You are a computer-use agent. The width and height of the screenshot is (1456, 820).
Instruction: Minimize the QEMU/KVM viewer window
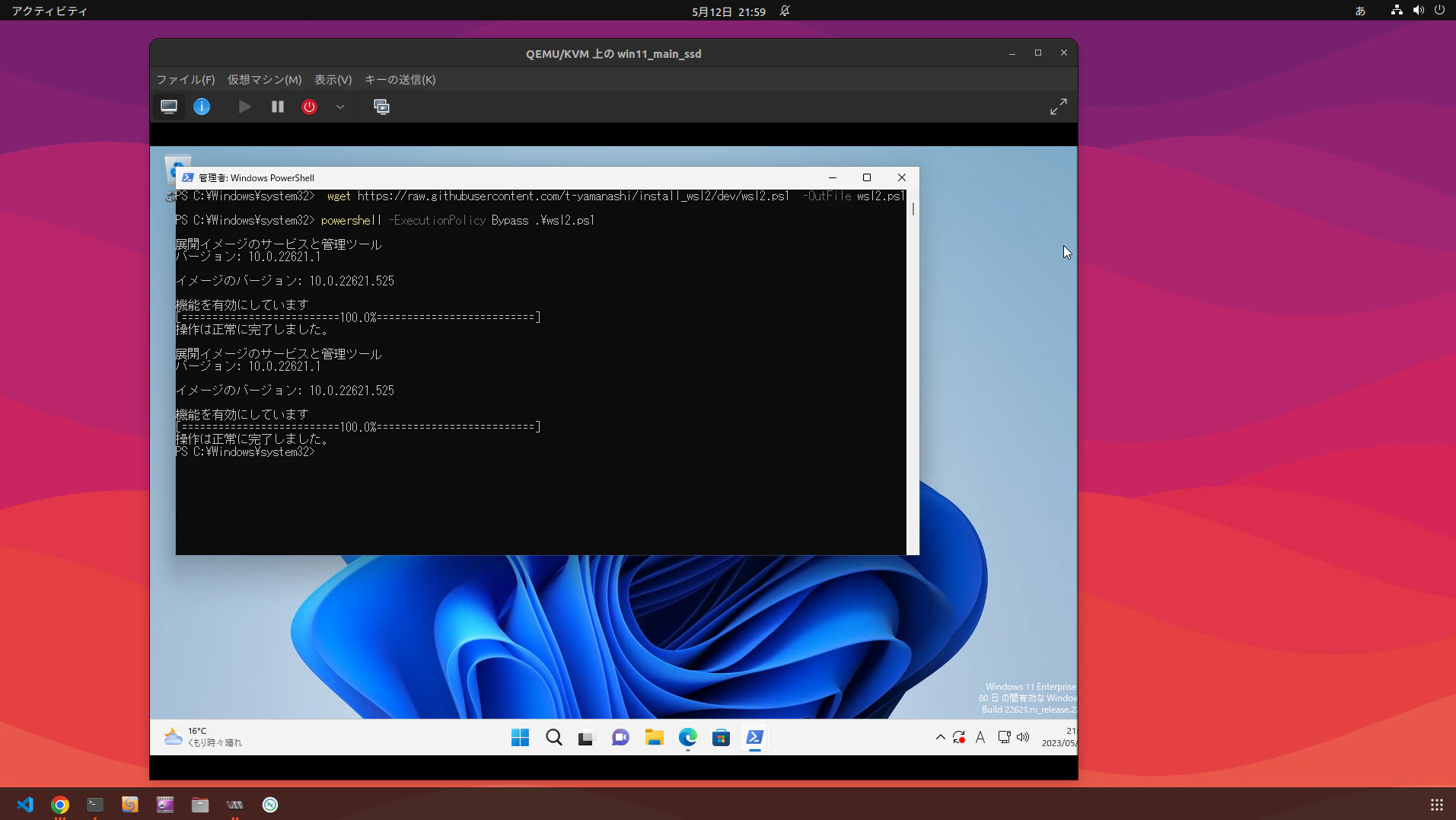(x=1012, y=53)
